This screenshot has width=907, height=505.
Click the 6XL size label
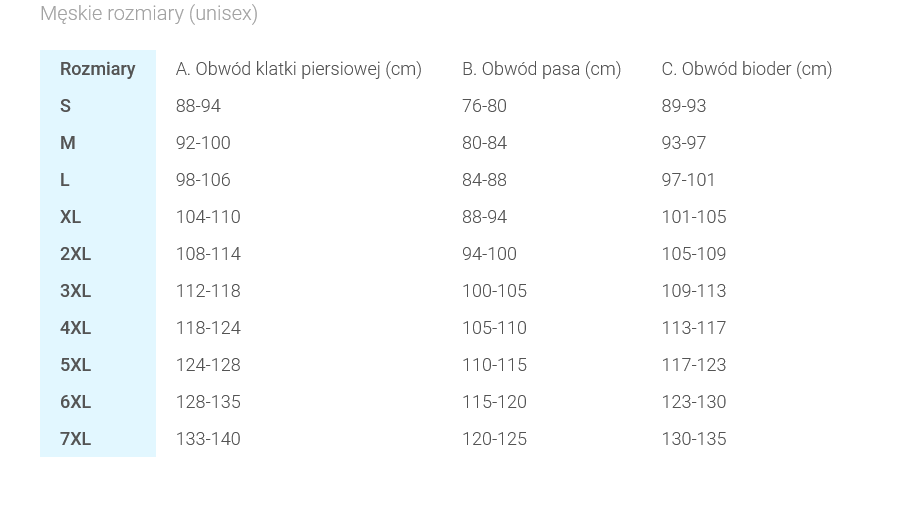click(x=76, y=402)
